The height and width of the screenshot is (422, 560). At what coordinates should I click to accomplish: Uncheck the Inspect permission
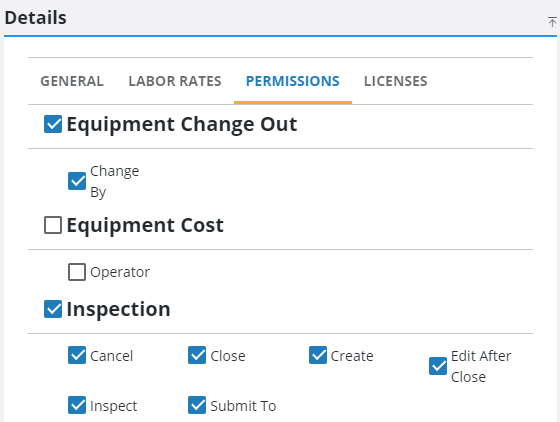tap(77, 405)
